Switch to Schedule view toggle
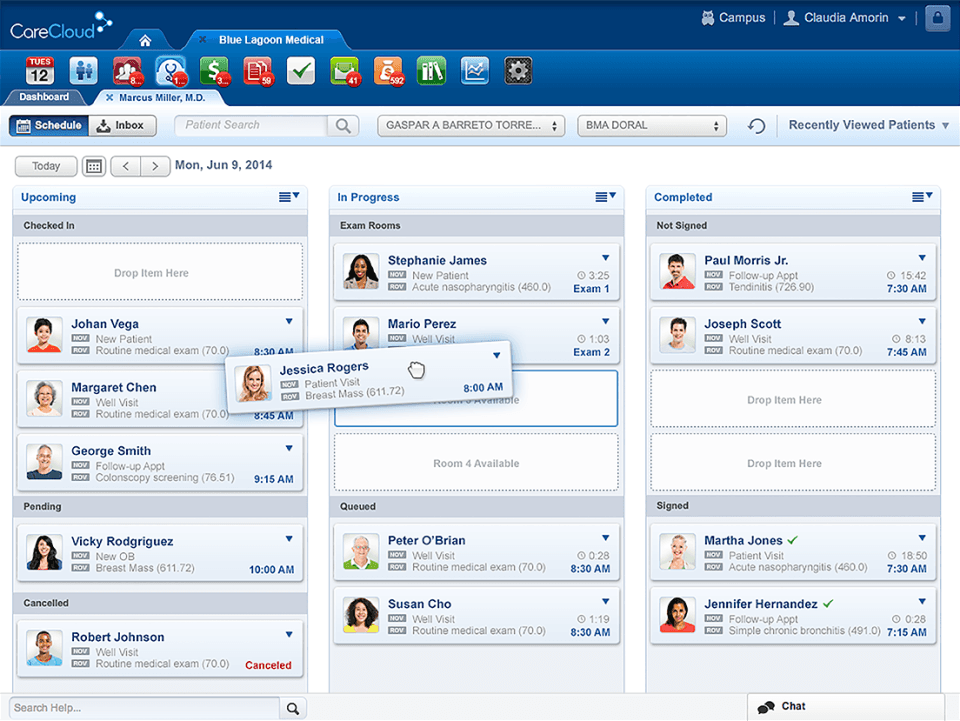 coord(49,126)
